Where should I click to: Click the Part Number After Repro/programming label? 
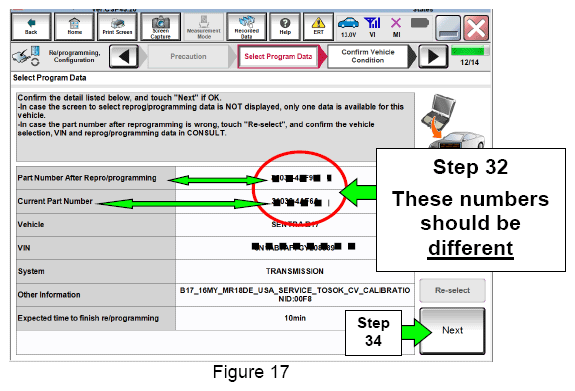(87, 178)
